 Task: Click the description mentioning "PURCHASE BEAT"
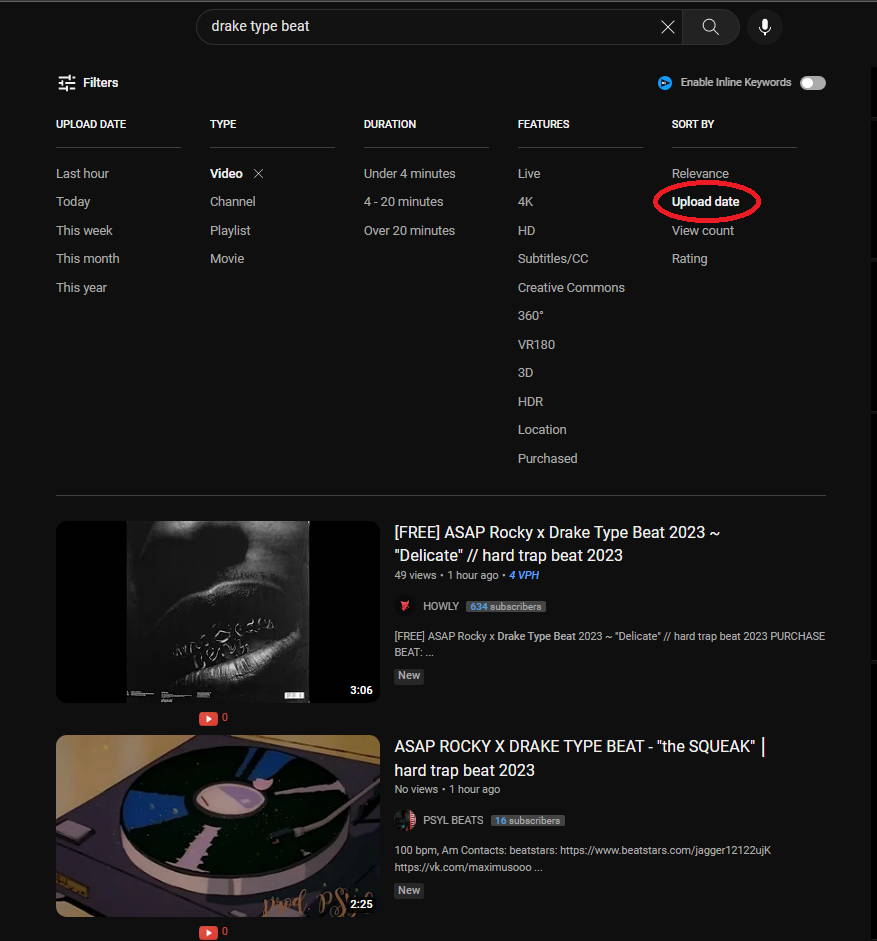tap(609, 644)
